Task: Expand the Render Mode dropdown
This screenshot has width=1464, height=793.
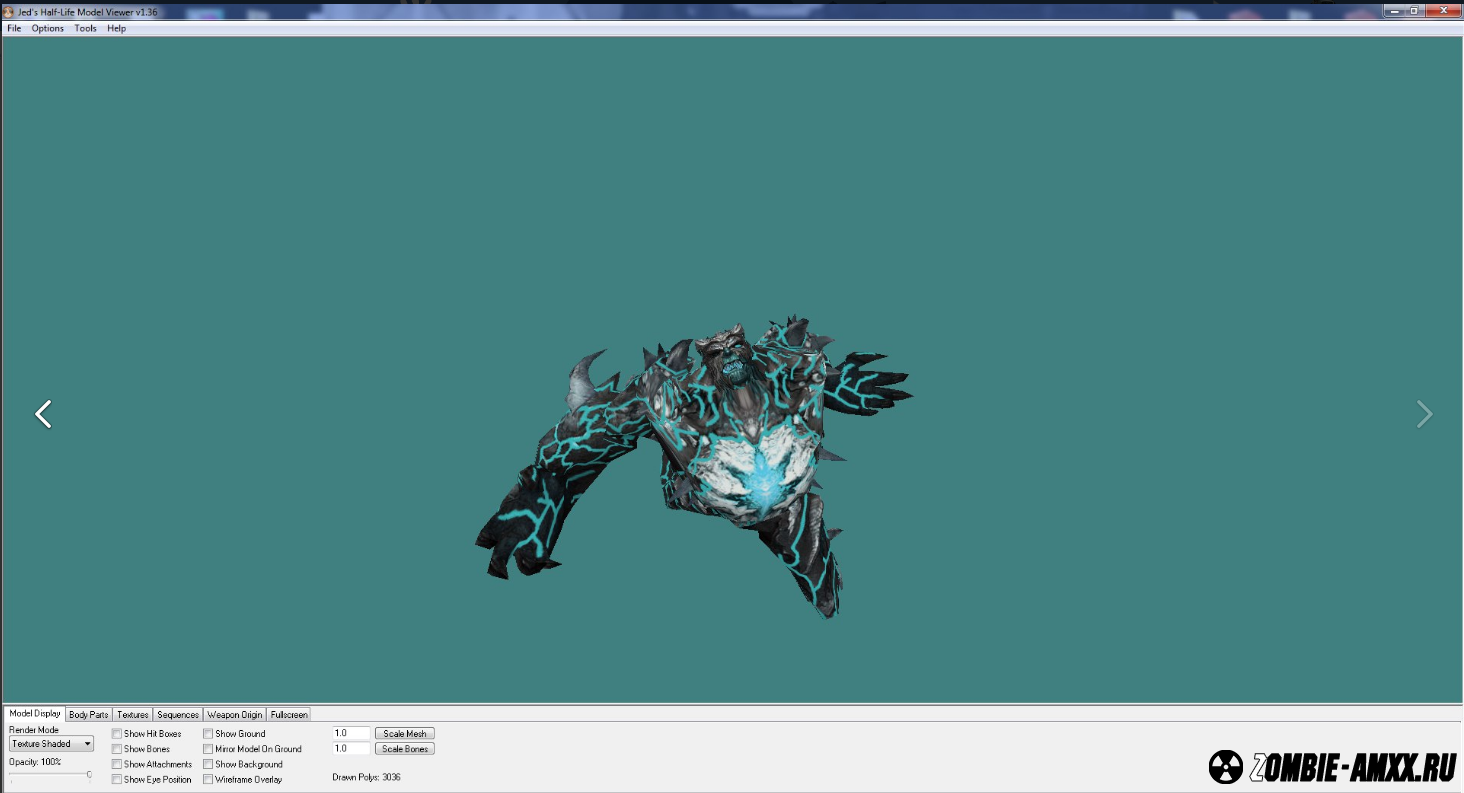Action: 51,744
